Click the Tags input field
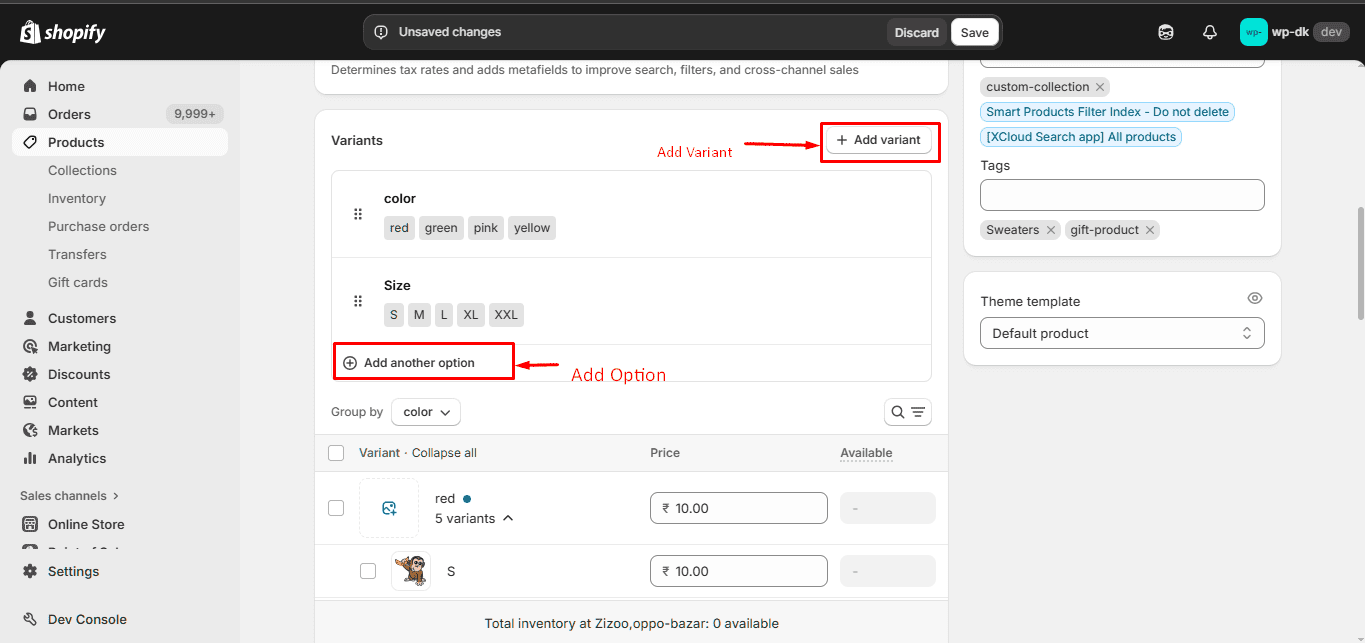This screenshot has width=1365, height=643. [x=1121, y=195]
